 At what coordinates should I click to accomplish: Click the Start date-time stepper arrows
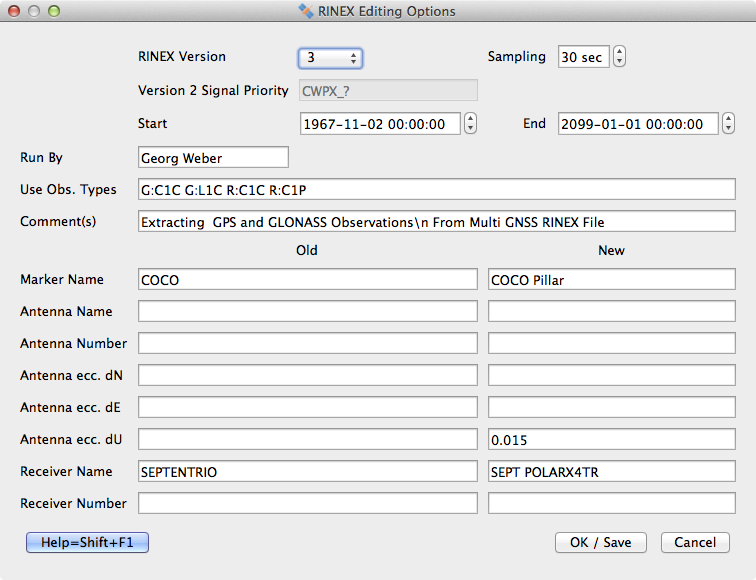(x=471, y=124)
